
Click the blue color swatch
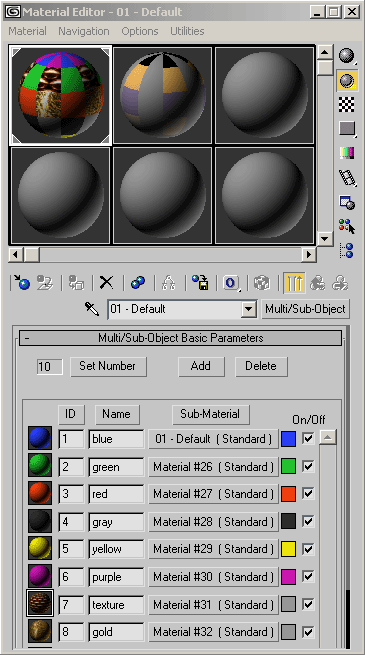[x=289, y=439]
